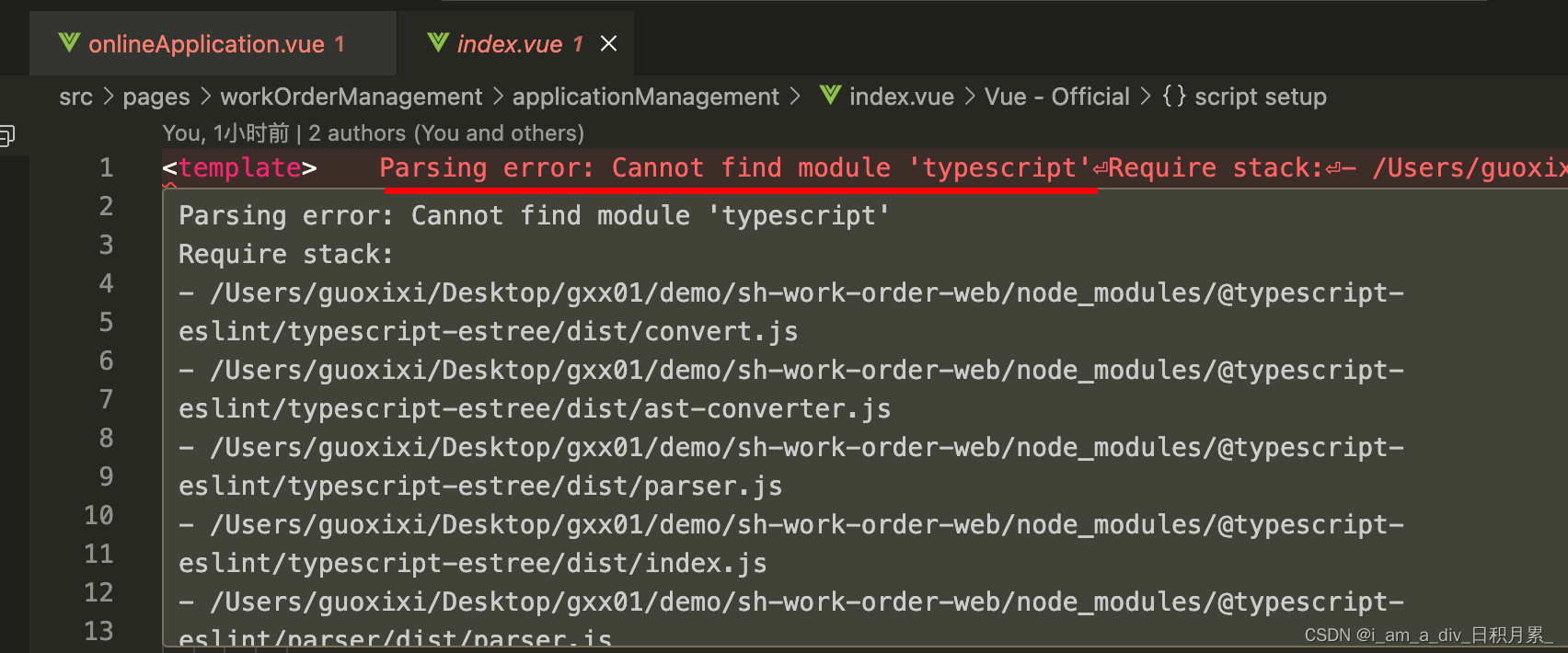Click the index.js path in hover popup
1568x653 pixels.
(x=791, y=544)
